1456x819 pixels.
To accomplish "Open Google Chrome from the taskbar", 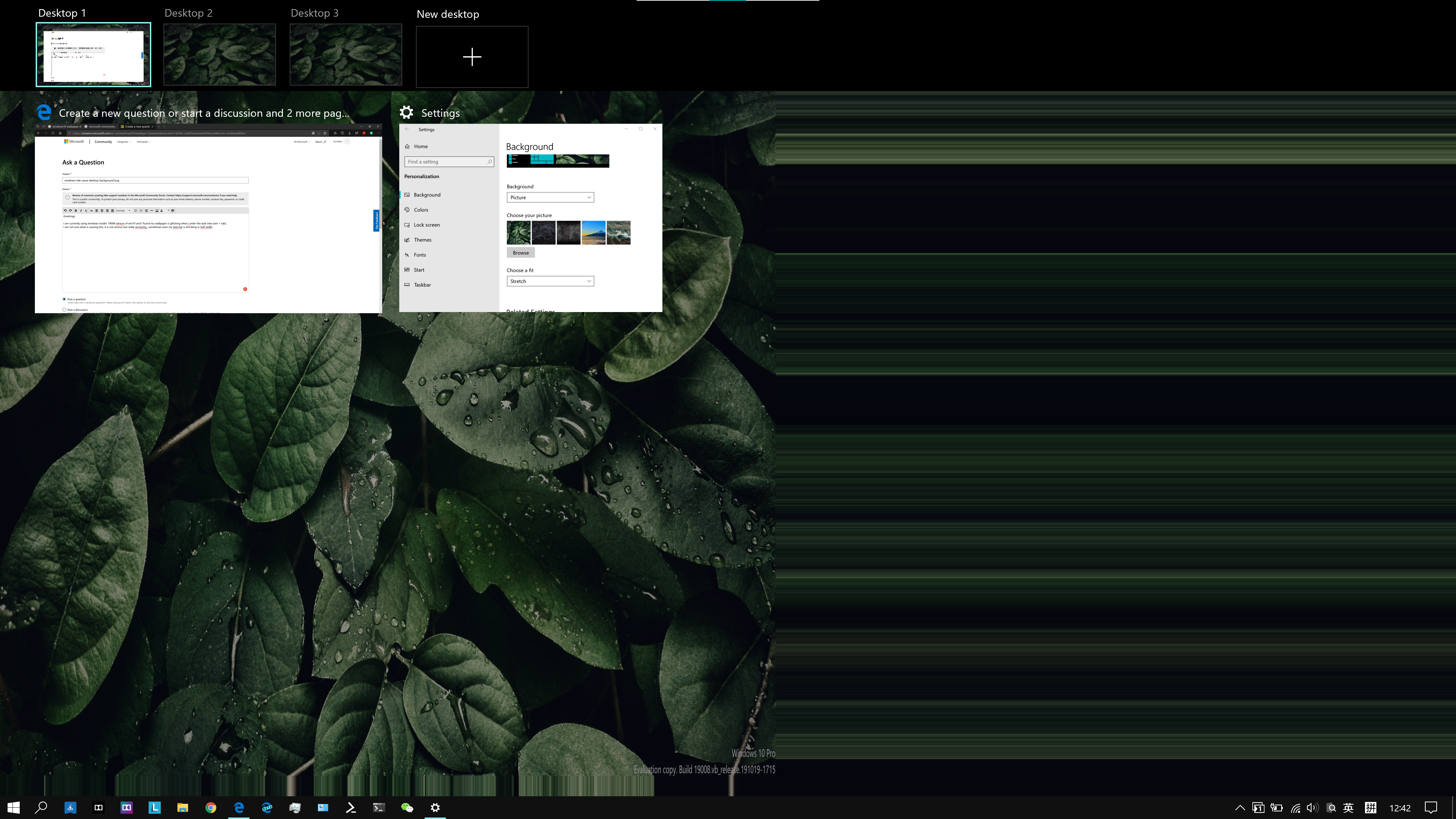I will 211,808.
